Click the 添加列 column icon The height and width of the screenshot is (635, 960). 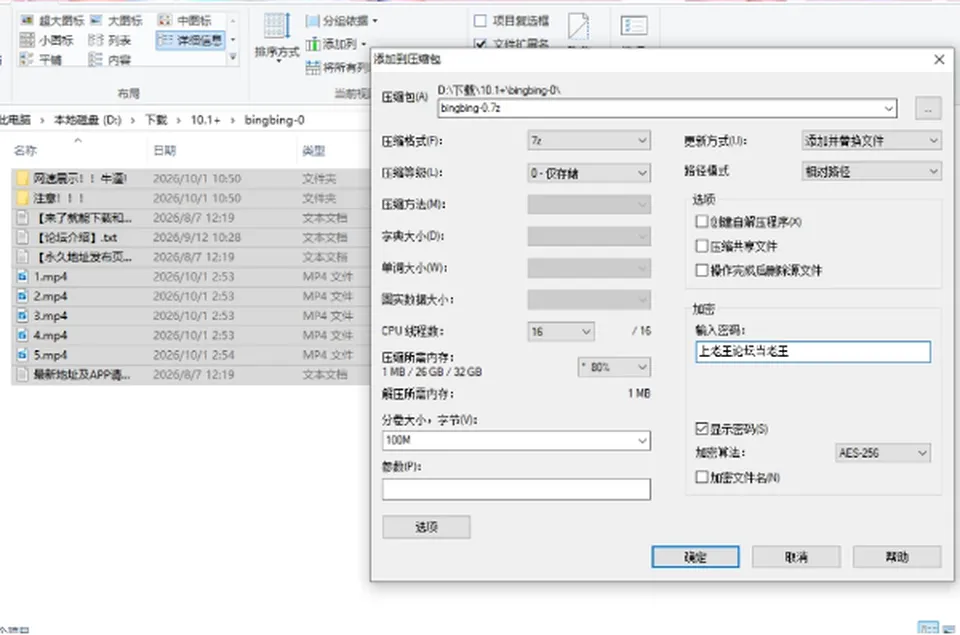tap(313, 44)
